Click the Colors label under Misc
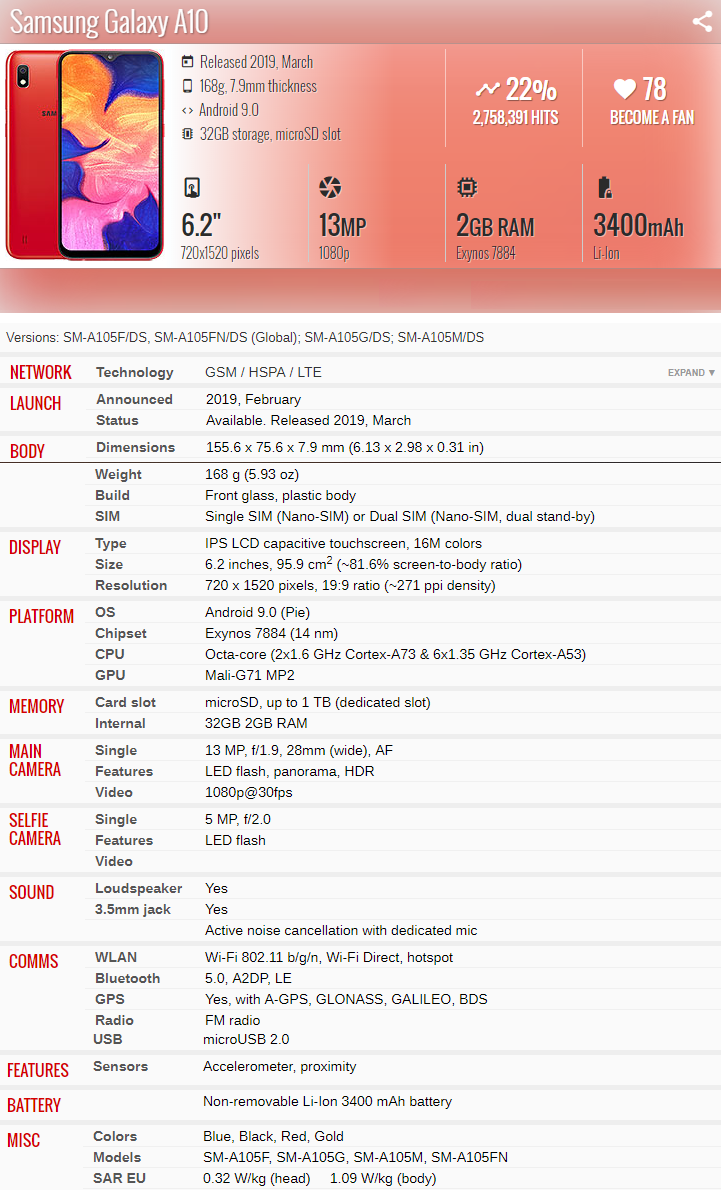Viewport: 721px width, 1198px height. (115, 1136)
